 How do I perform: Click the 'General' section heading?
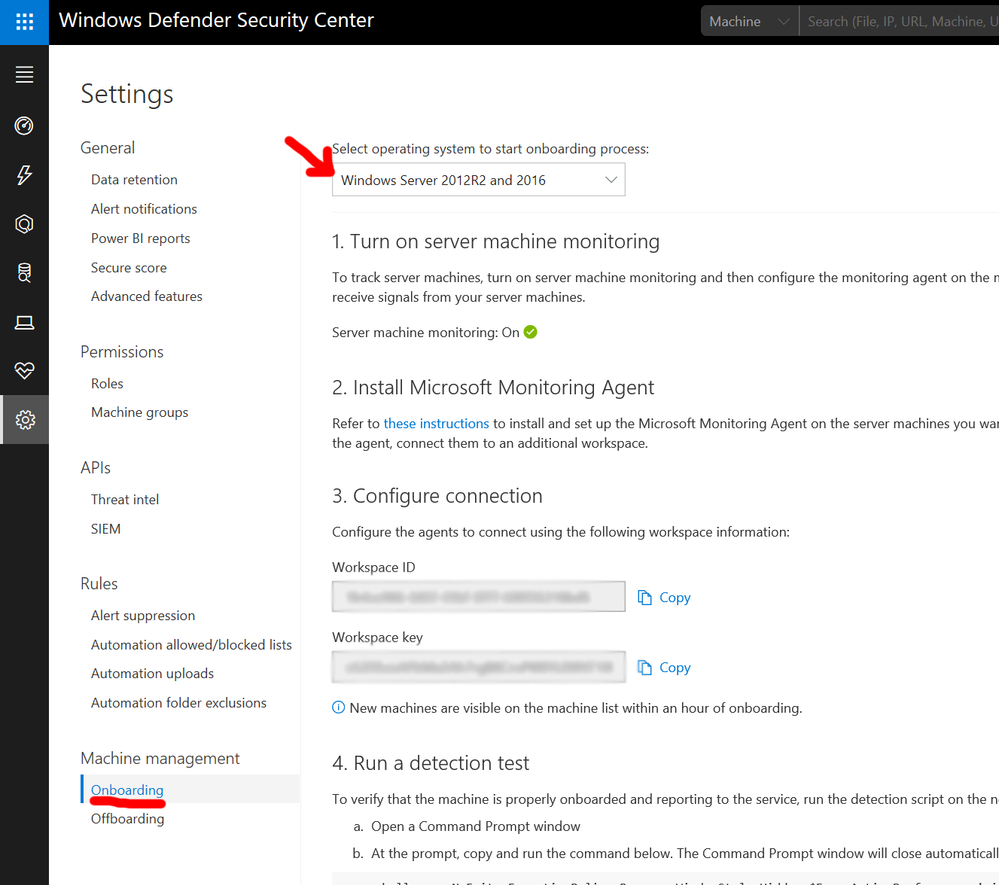[x=108, y=148]
